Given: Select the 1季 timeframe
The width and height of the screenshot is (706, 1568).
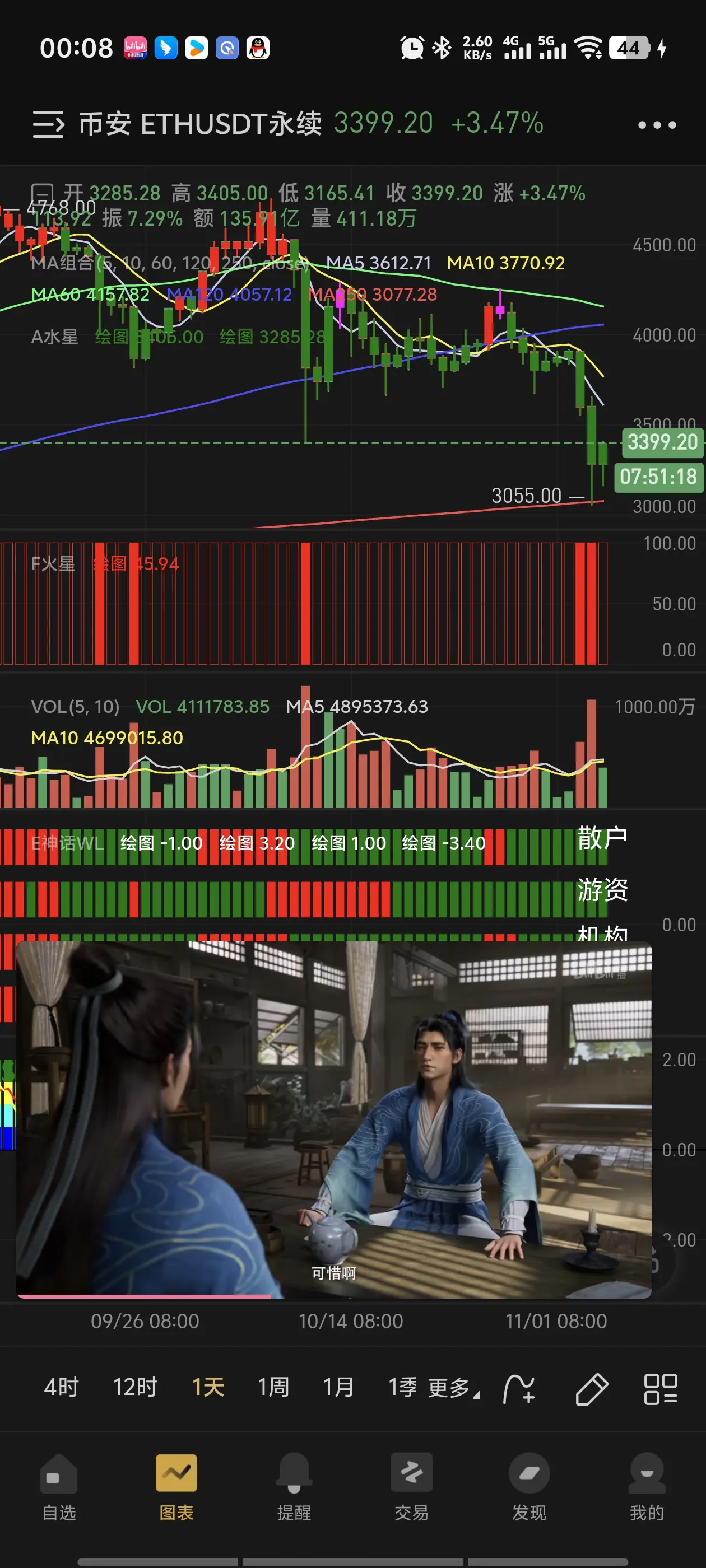Looking at the screenshot, I should tap(403, 1387).
